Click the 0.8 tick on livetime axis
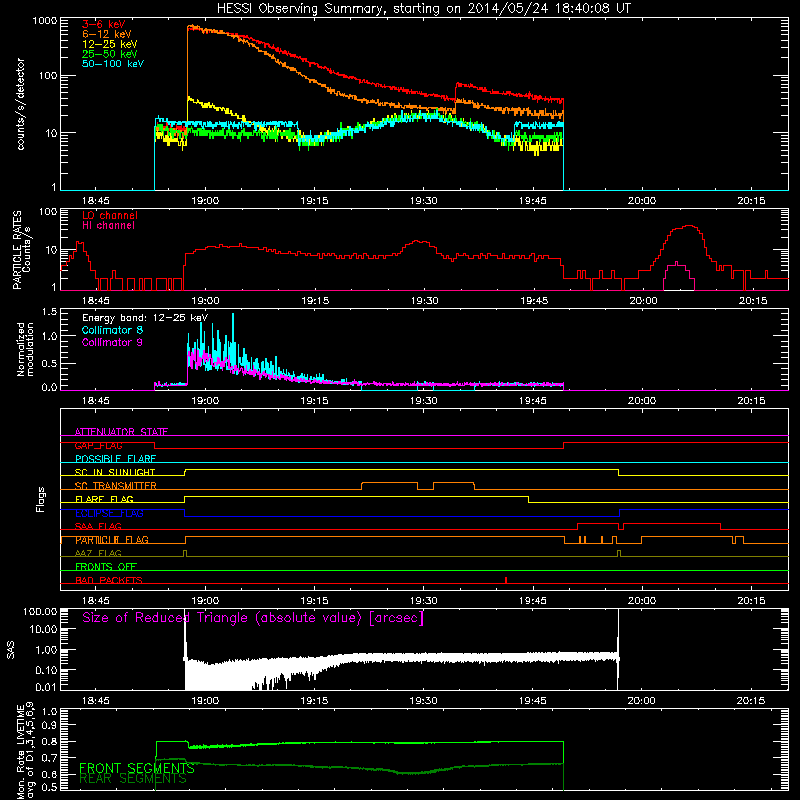This screenshot has width=800, height=800. 49,742
